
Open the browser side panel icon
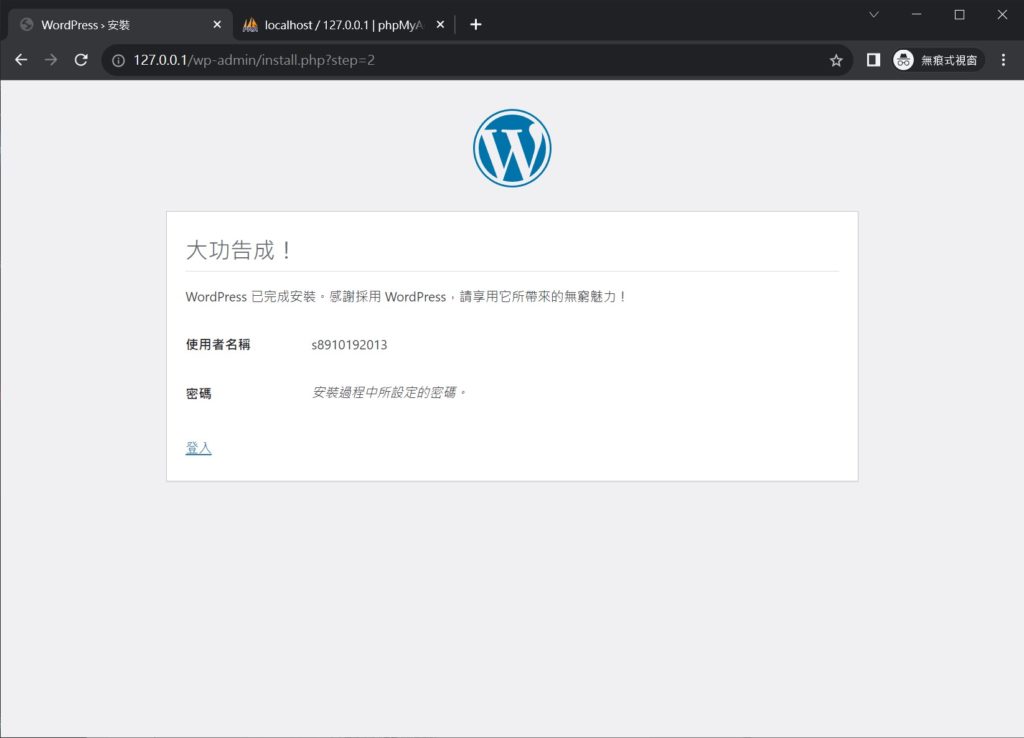pyautogui.click(x=873, y=60)
